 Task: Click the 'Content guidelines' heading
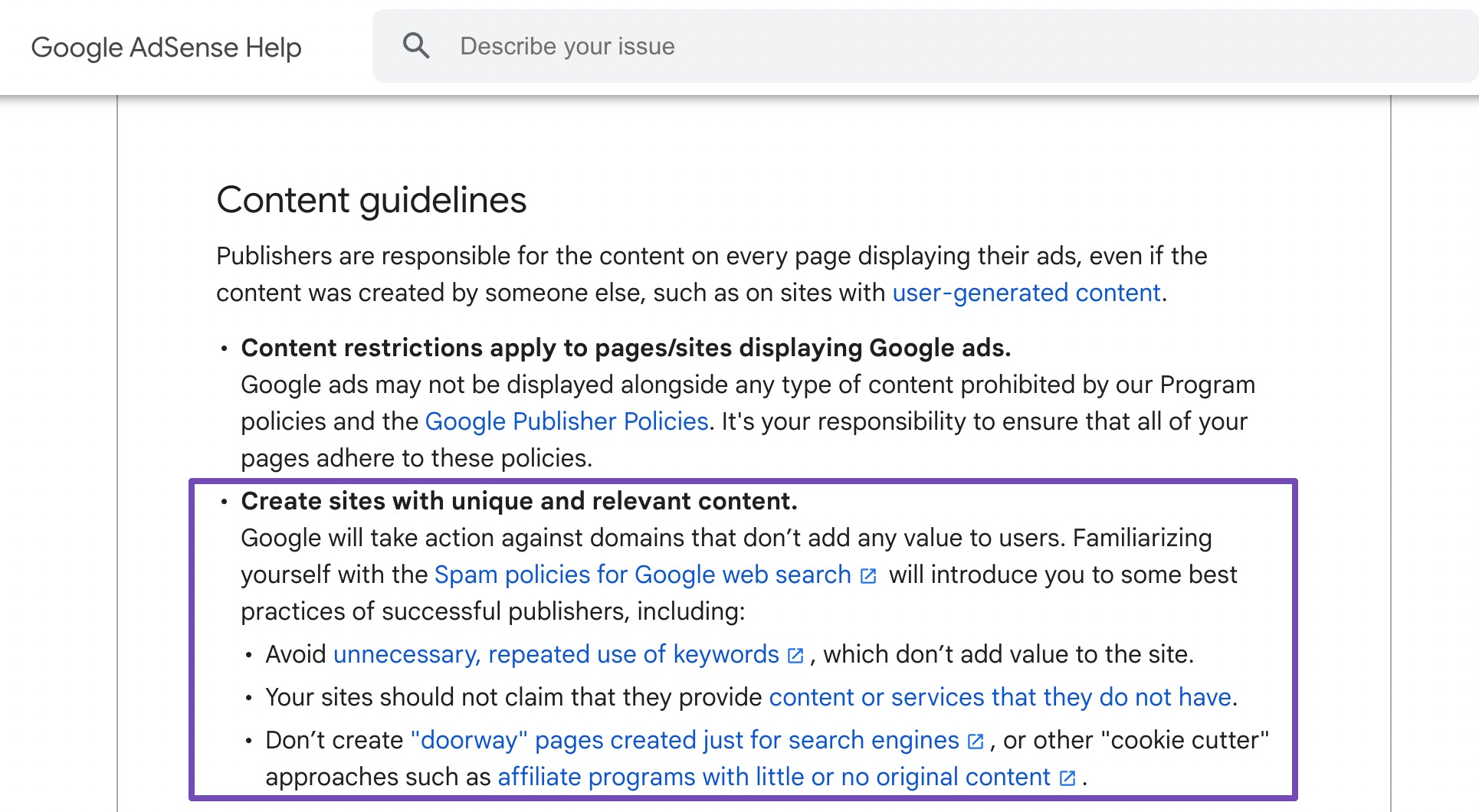pos(371,201)
